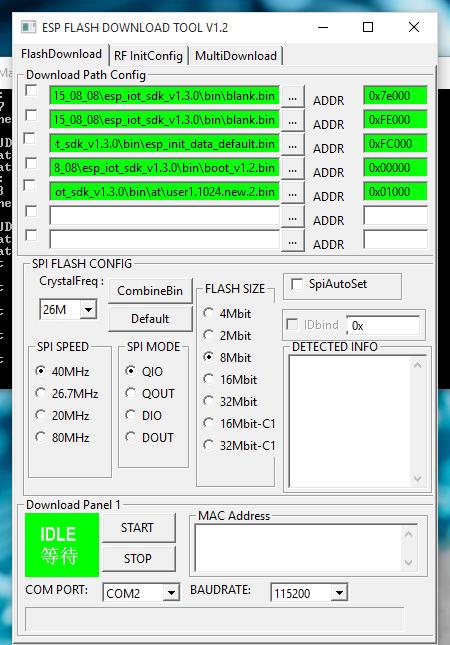Choose 32Mbit flash size
Screen dimensions: 450x645
tap(209, 401)
